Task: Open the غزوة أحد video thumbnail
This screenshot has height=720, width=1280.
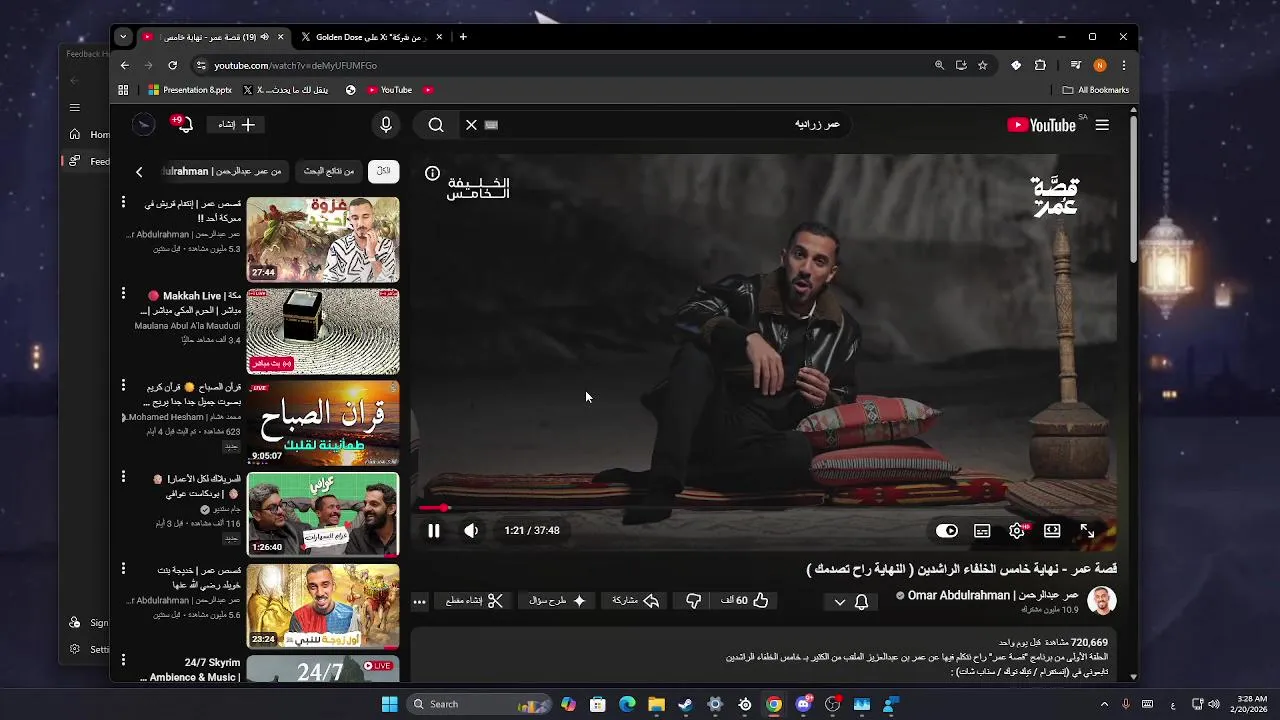Action: coord(323,240)
